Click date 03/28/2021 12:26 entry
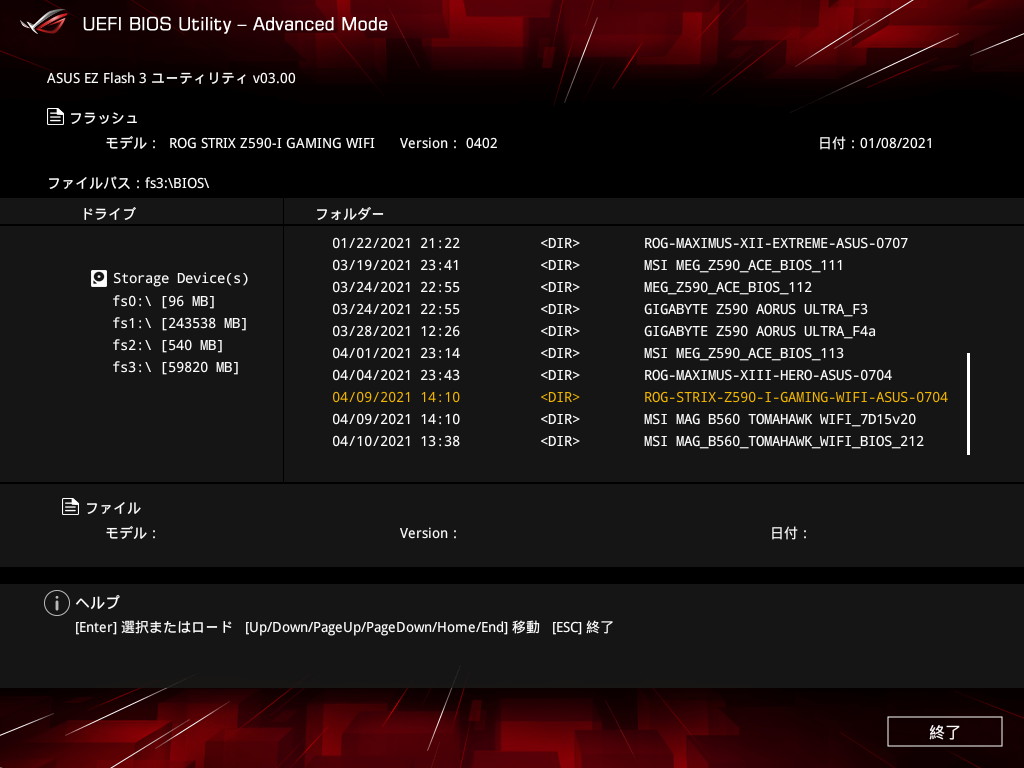 (x=396, y=331)
